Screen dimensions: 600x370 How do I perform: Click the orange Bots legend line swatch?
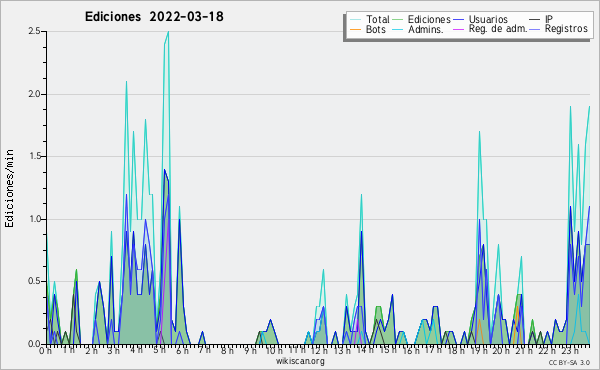(x=355, y=29)
